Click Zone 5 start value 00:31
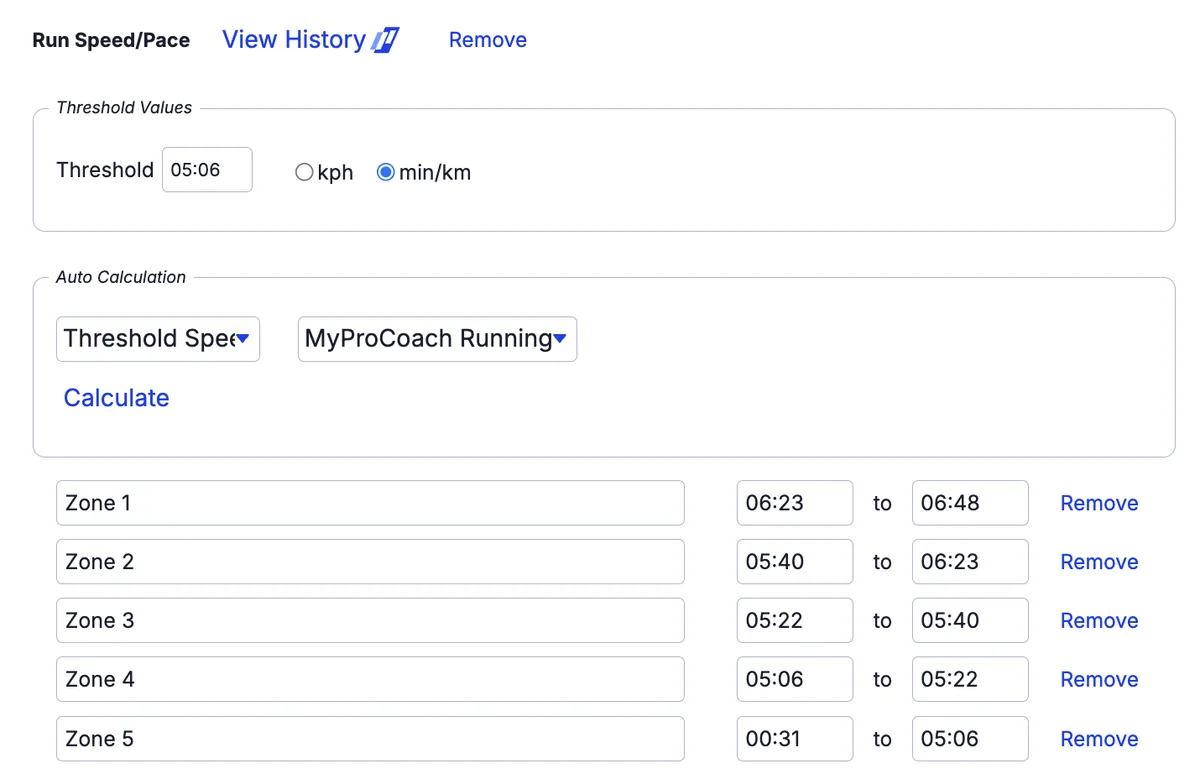1200x779 pixels. 795,739
